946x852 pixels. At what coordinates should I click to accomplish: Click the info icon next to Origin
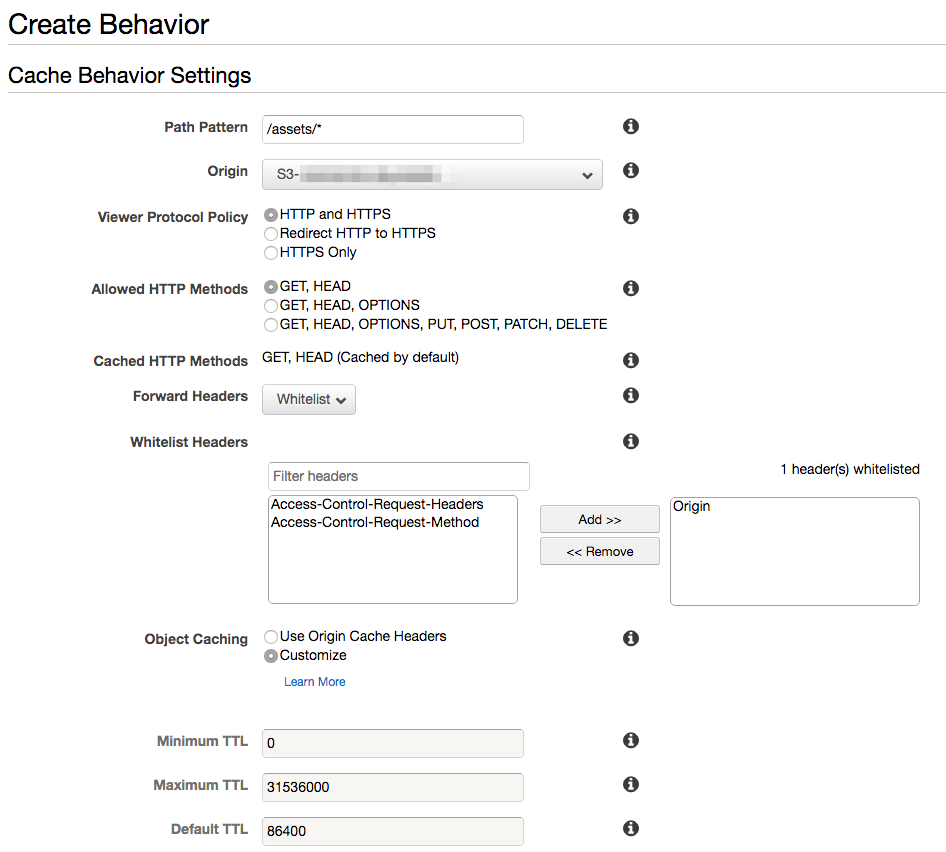click(x=631, y=171)
